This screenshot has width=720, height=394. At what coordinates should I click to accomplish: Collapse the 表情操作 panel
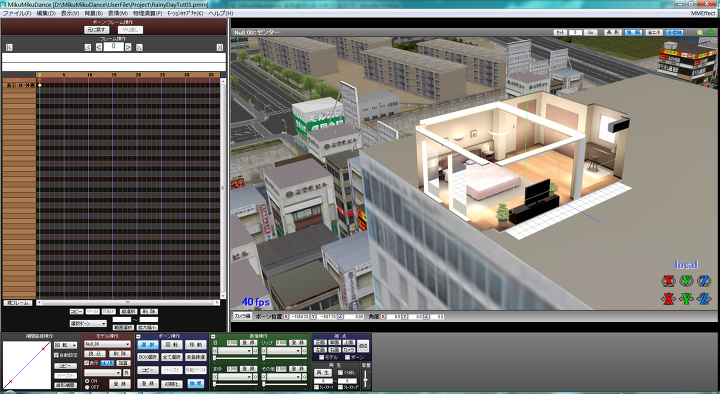click(213, 336)
